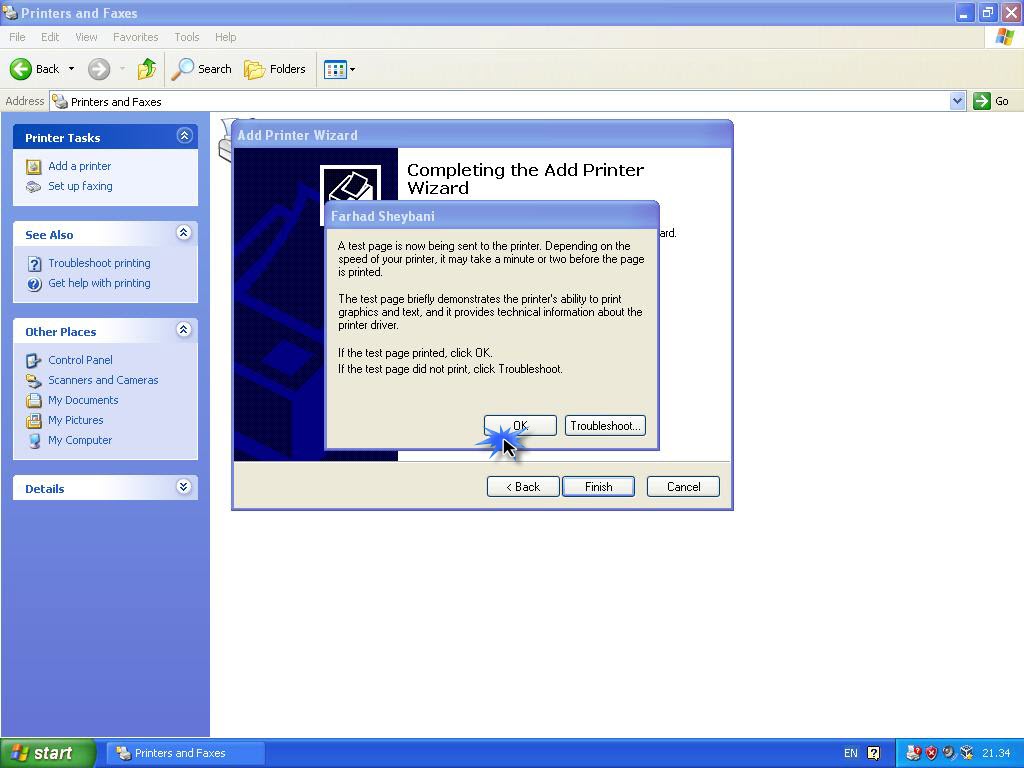The image size is (1024, 768).
Task: Expand the Address bar dropdown arrow
Action: pos(957,101)
